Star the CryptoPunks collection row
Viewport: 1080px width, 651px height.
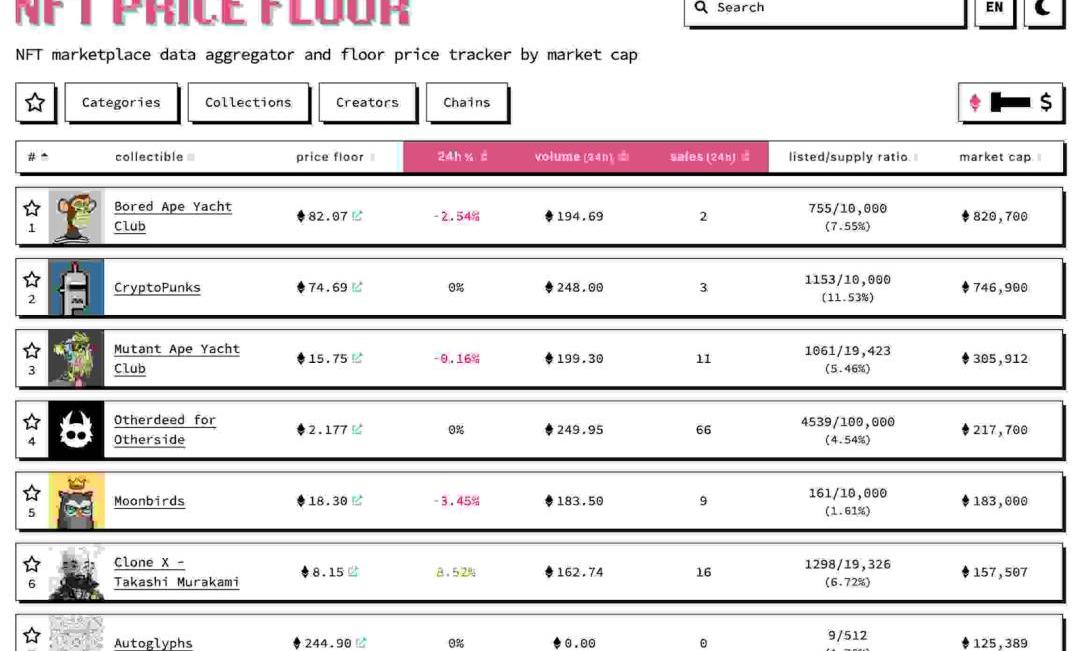click(x=32, y=280)
